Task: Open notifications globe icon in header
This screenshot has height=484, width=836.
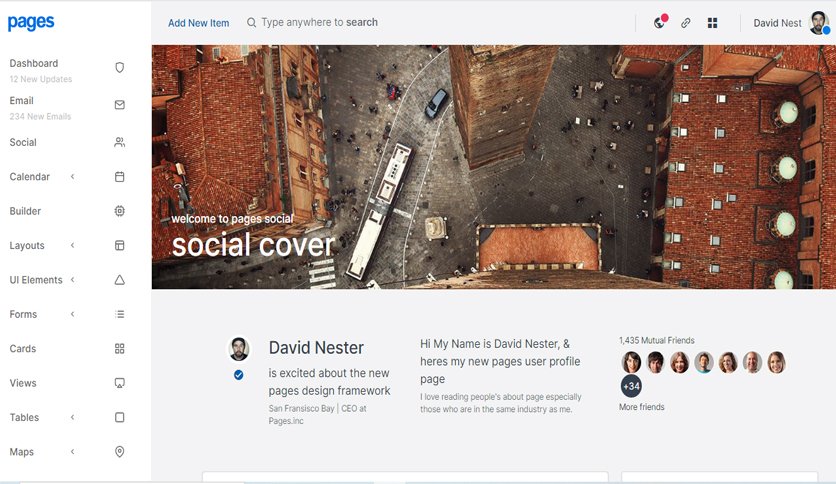Action: click(x=660, y=22)
